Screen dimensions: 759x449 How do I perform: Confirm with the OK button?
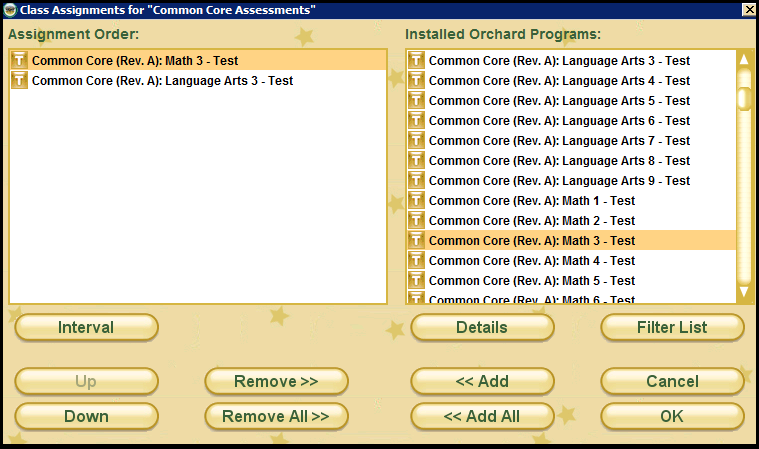point(672,416)
